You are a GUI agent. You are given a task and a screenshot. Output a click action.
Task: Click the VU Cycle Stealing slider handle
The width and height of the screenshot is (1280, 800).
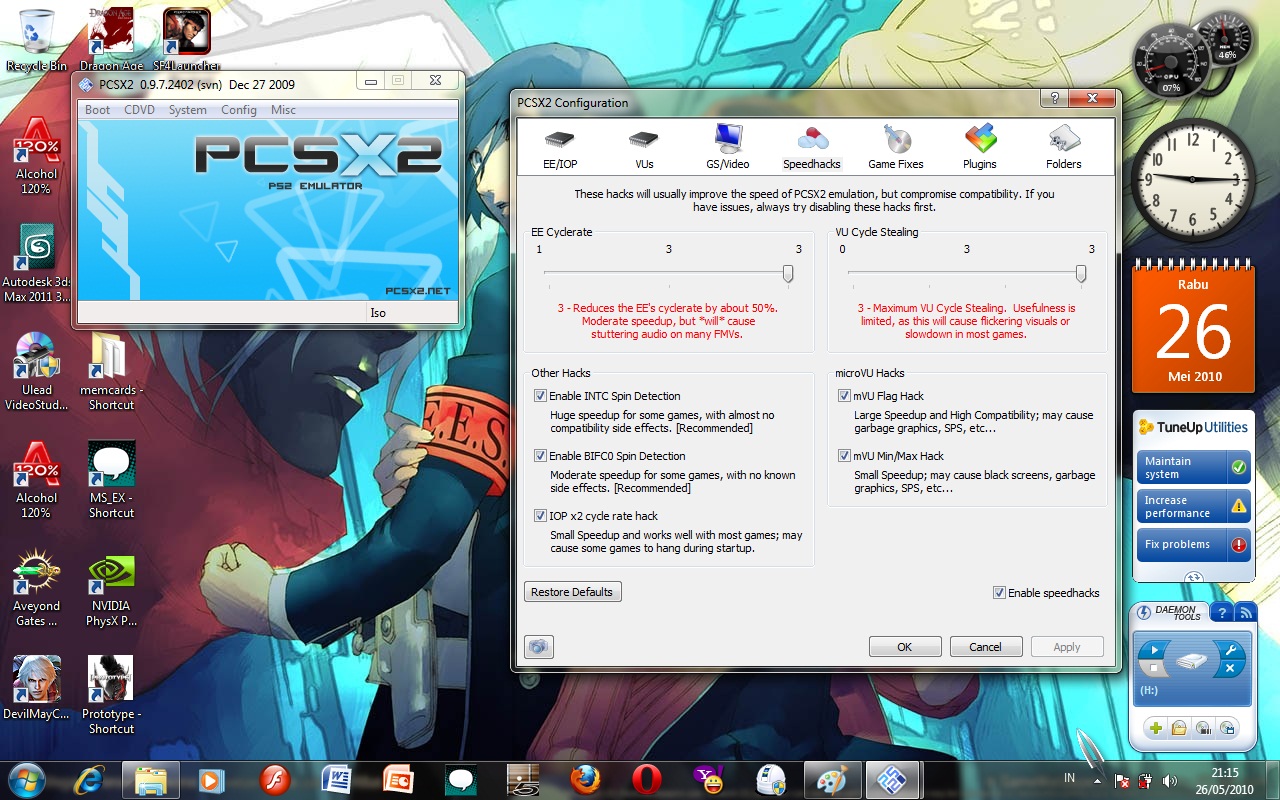point(1081,273)
